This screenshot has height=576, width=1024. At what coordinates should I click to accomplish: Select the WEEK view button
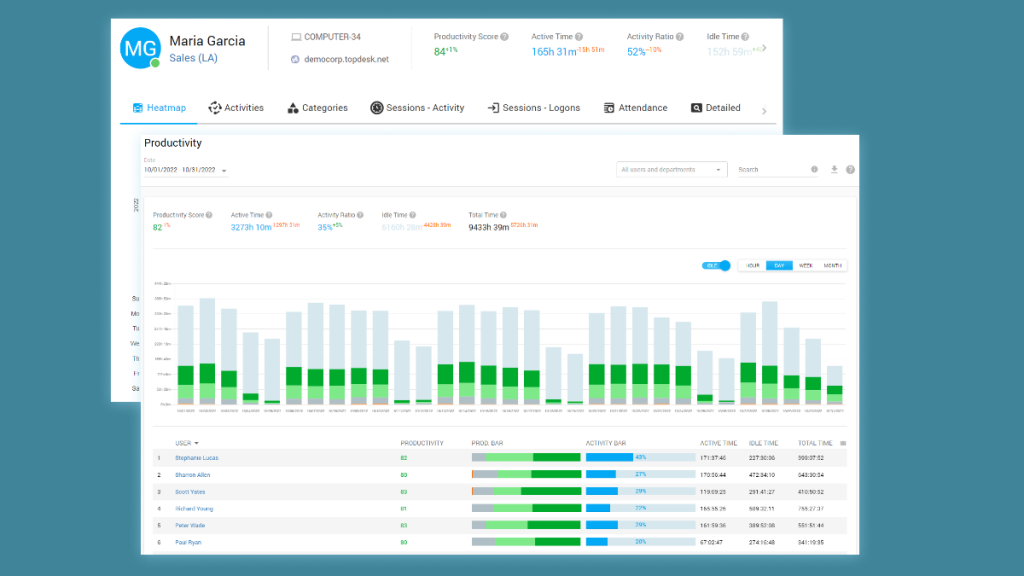(x=806, y=265)
